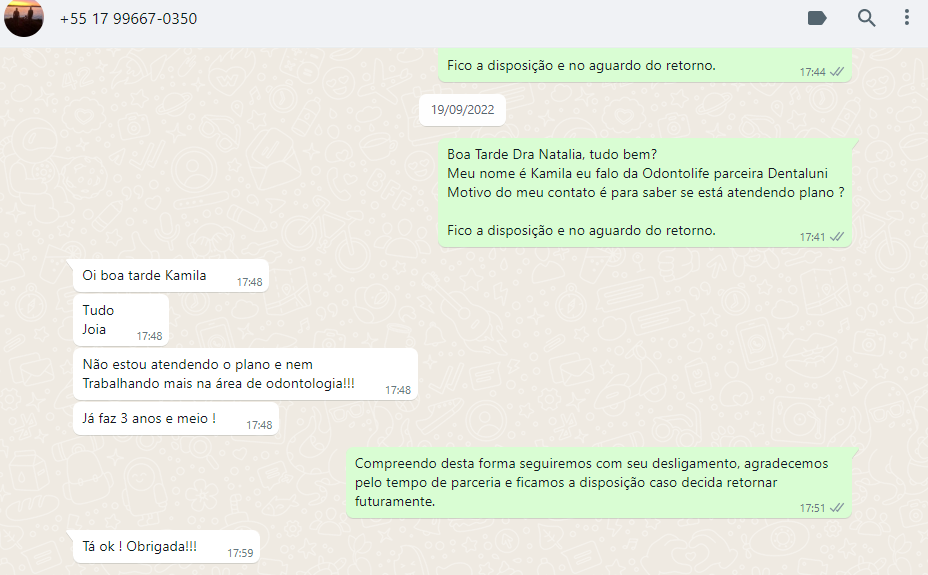Click the top 'Fico a disposição' message
The width and height of the screenshot is (928, 575).
645,66
